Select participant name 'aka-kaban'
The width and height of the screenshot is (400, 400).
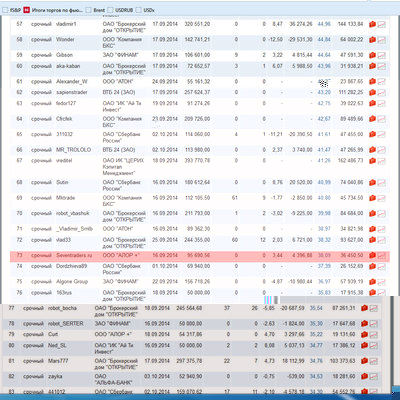[68, 66]
